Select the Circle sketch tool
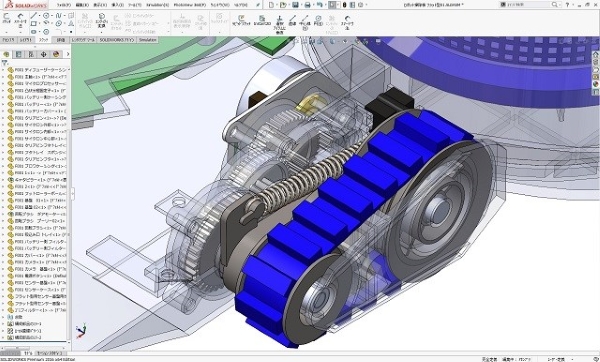Screen dimensions: 600x362 46,16
